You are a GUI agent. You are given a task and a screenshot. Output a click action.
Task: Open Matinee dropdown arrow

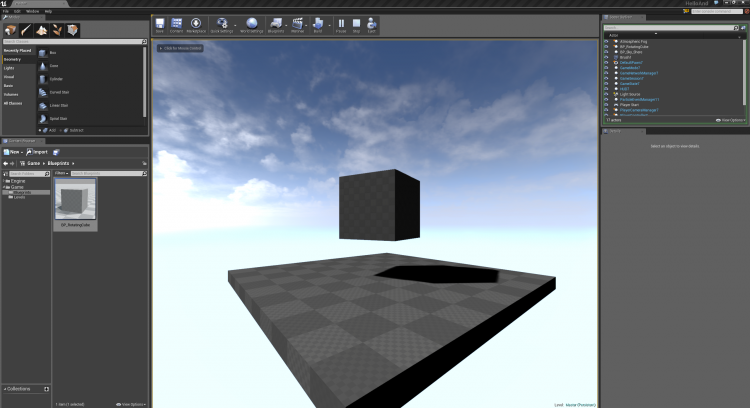click(x=307, y=25)
